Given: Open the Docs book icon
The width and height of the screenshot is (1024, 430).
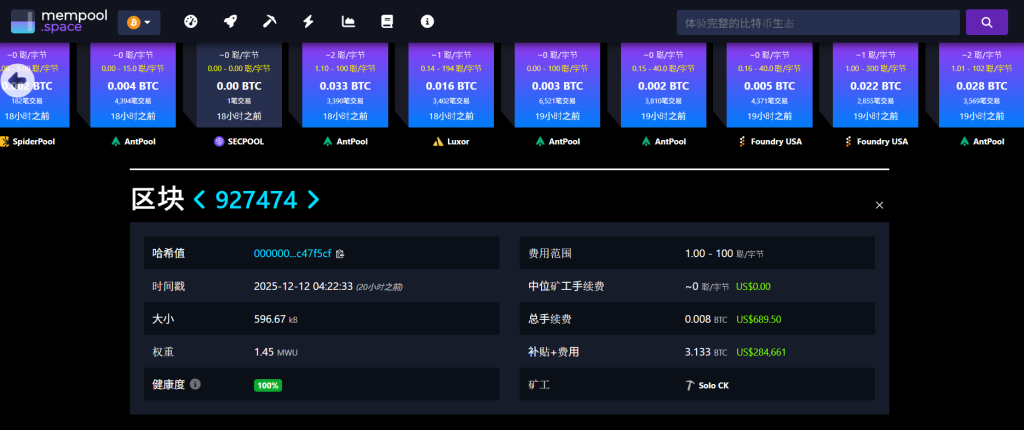Looking at the screenshot, I should tap(387, 21).
